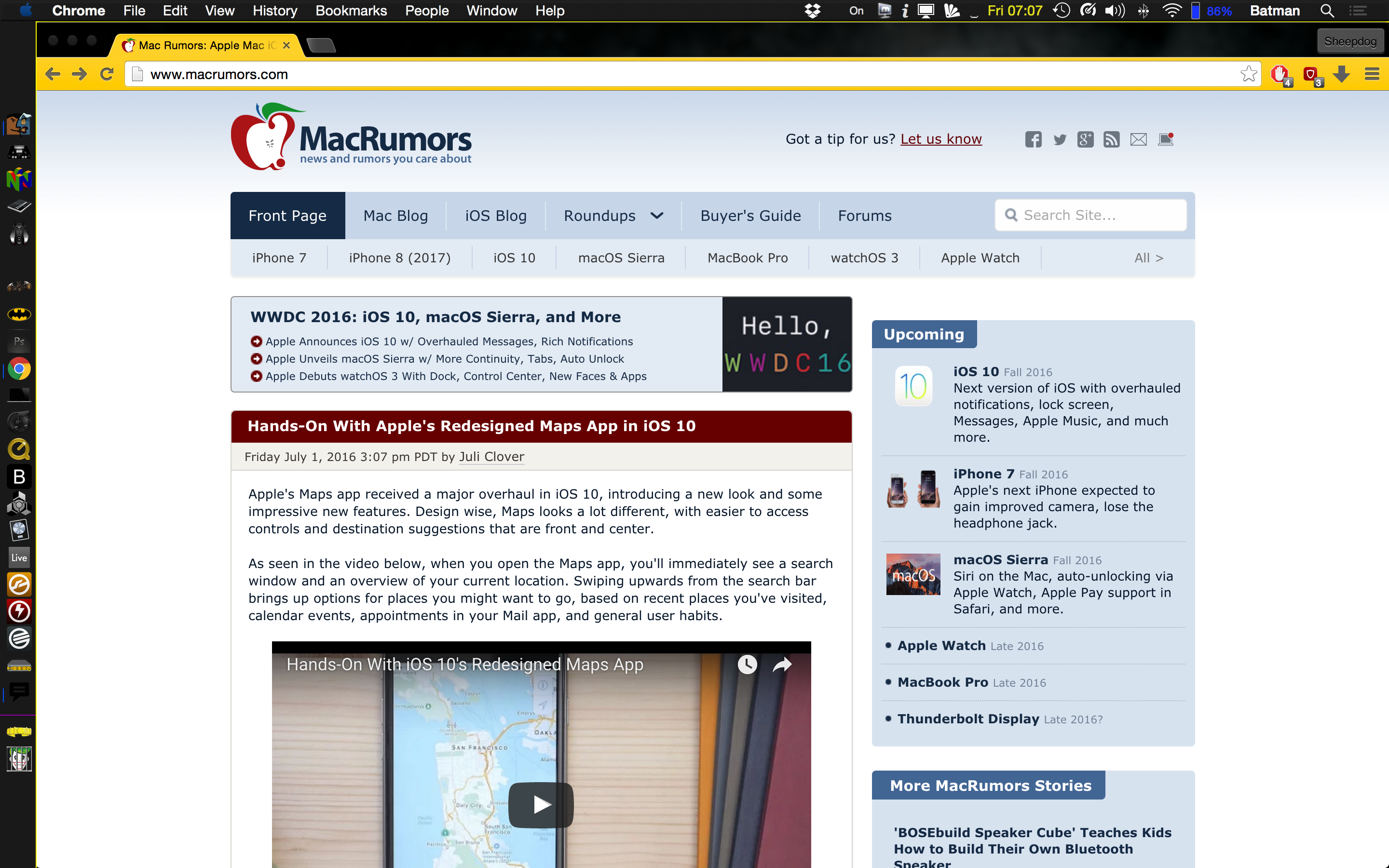The height and width of the screenshot is (868, 1389).
Task: Click the Hello WWDC16 thumbnail
Action: click(x=787, y=344)
